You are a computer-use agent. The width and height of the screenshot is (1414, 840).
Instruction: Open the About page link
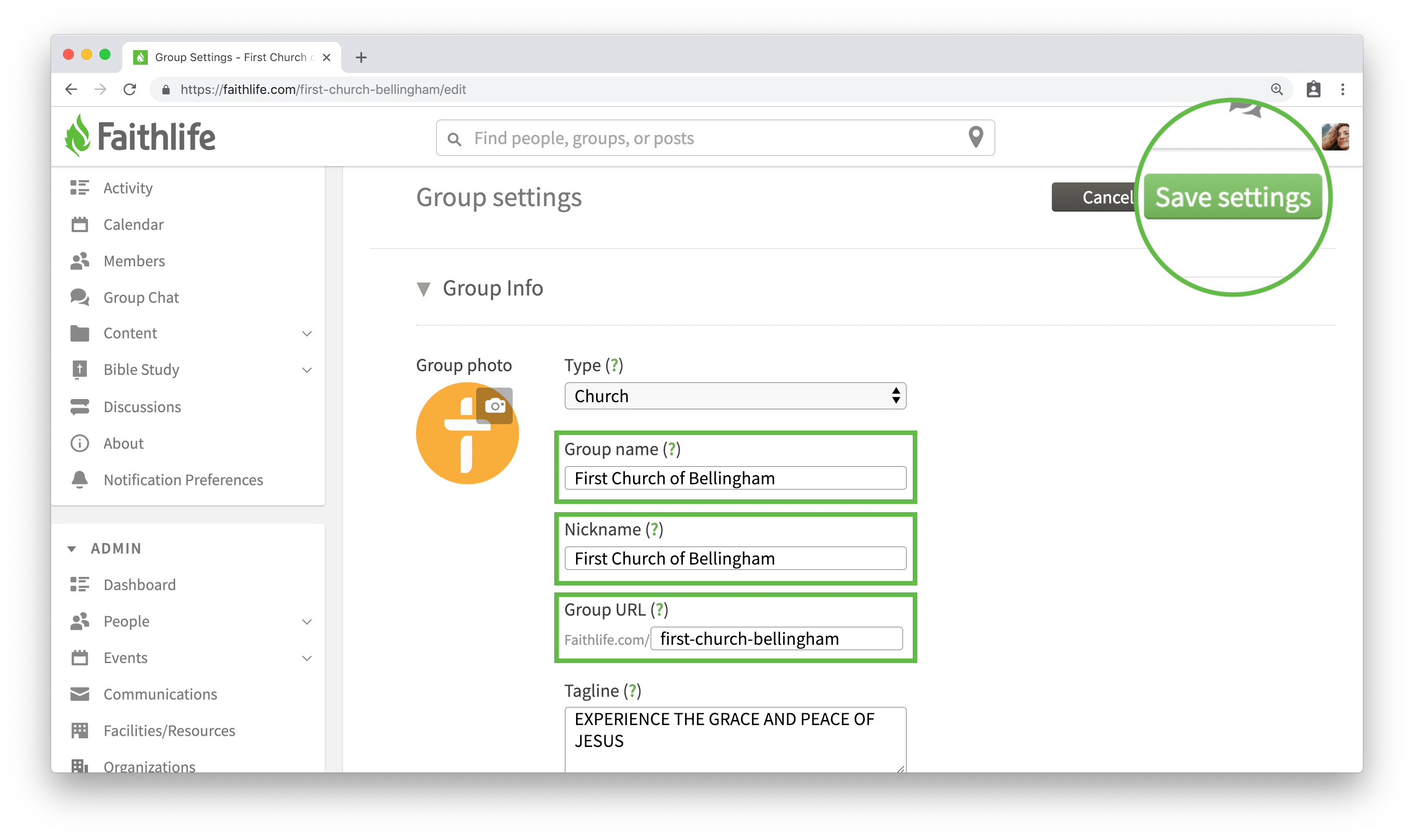coord(124,443)
